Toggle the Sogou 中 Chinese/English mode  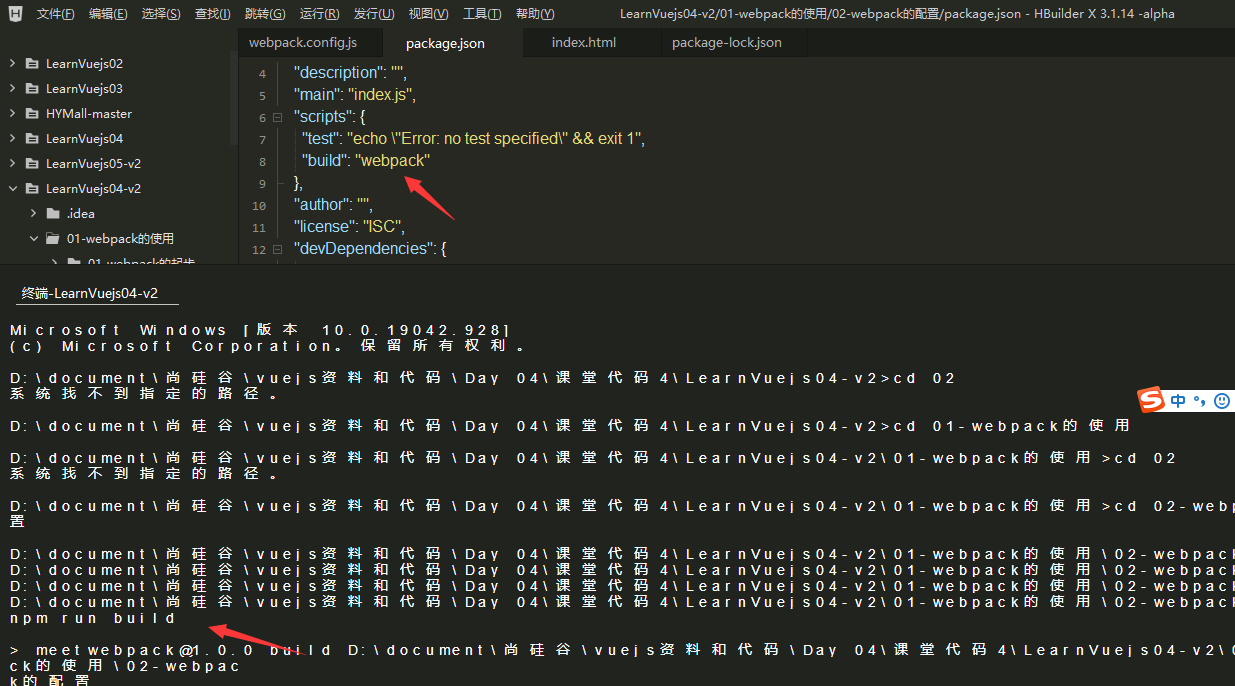[1178, 400]
